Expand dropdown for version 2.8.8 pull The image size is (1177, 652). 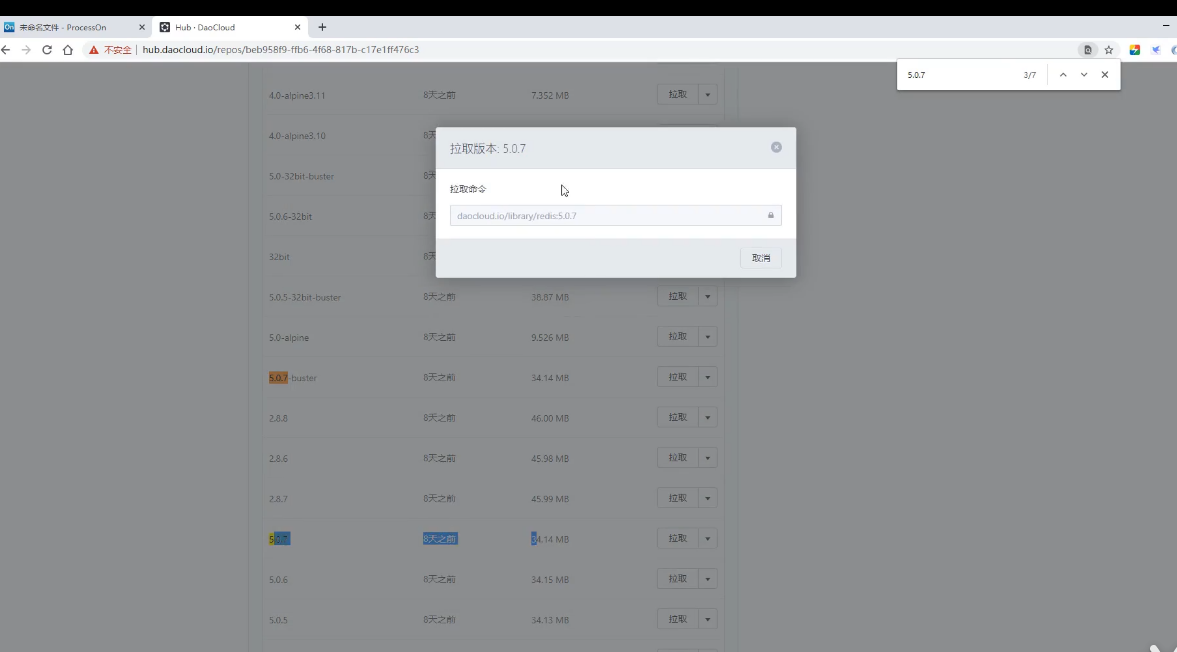708,417
